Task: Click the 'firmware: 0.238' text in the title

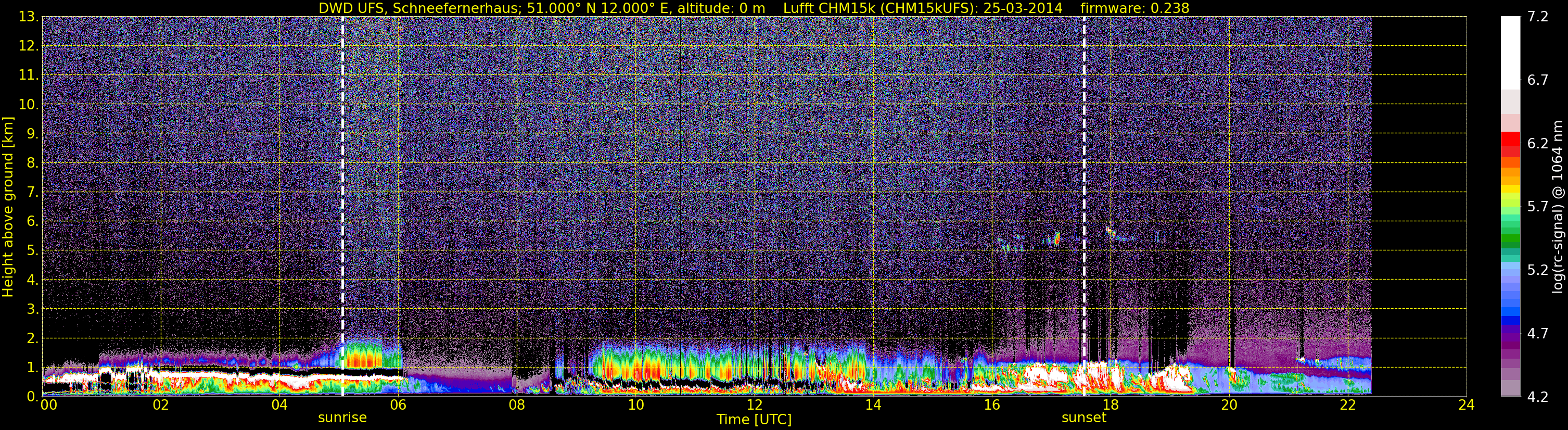Action: coord(1134,8)
